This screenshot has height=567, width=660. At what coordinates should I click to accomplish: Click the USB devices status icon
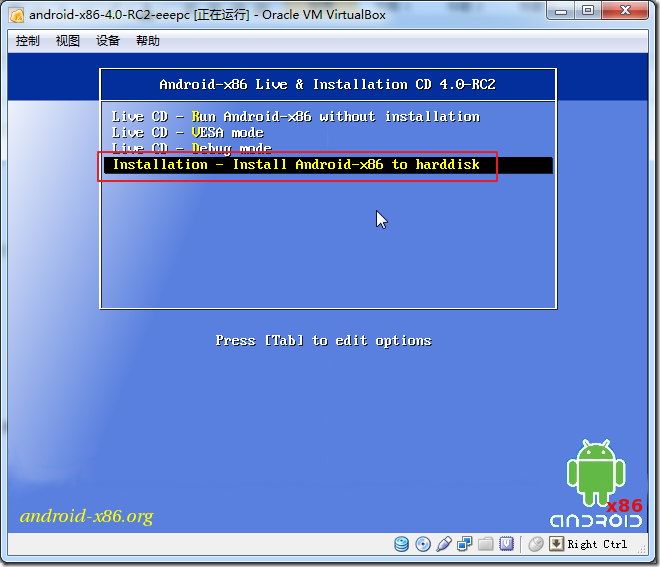click(x=444, y=544)
